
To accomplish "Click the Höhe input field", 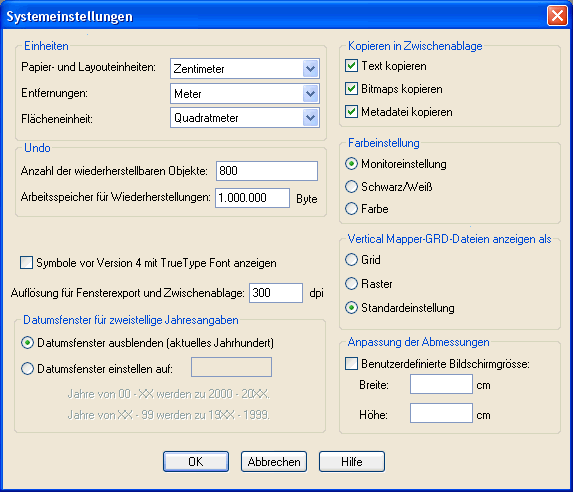I will [x=441, y=413].
